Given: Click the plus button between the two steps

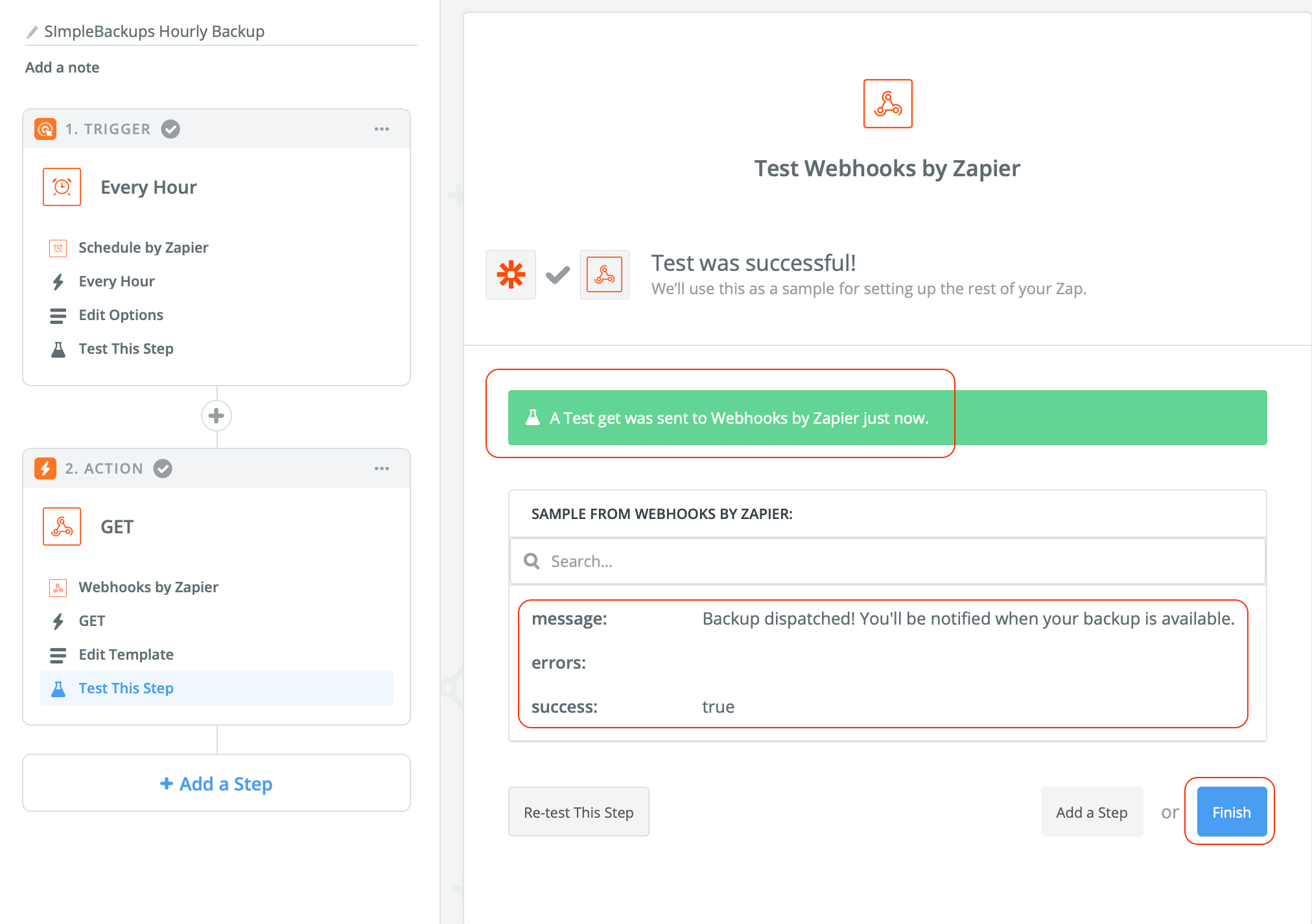Looking at the screenshot, I should [x=216, y=415].
